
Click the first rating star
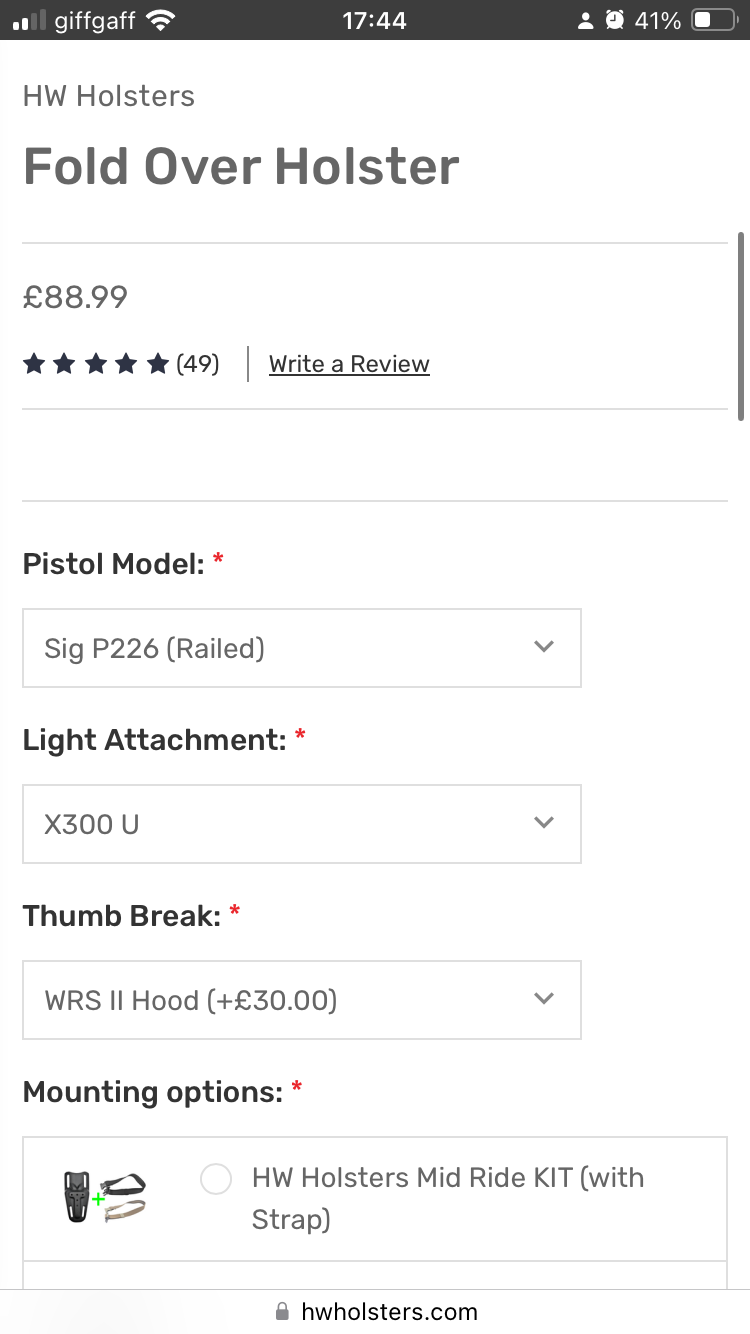coord(34,364)
